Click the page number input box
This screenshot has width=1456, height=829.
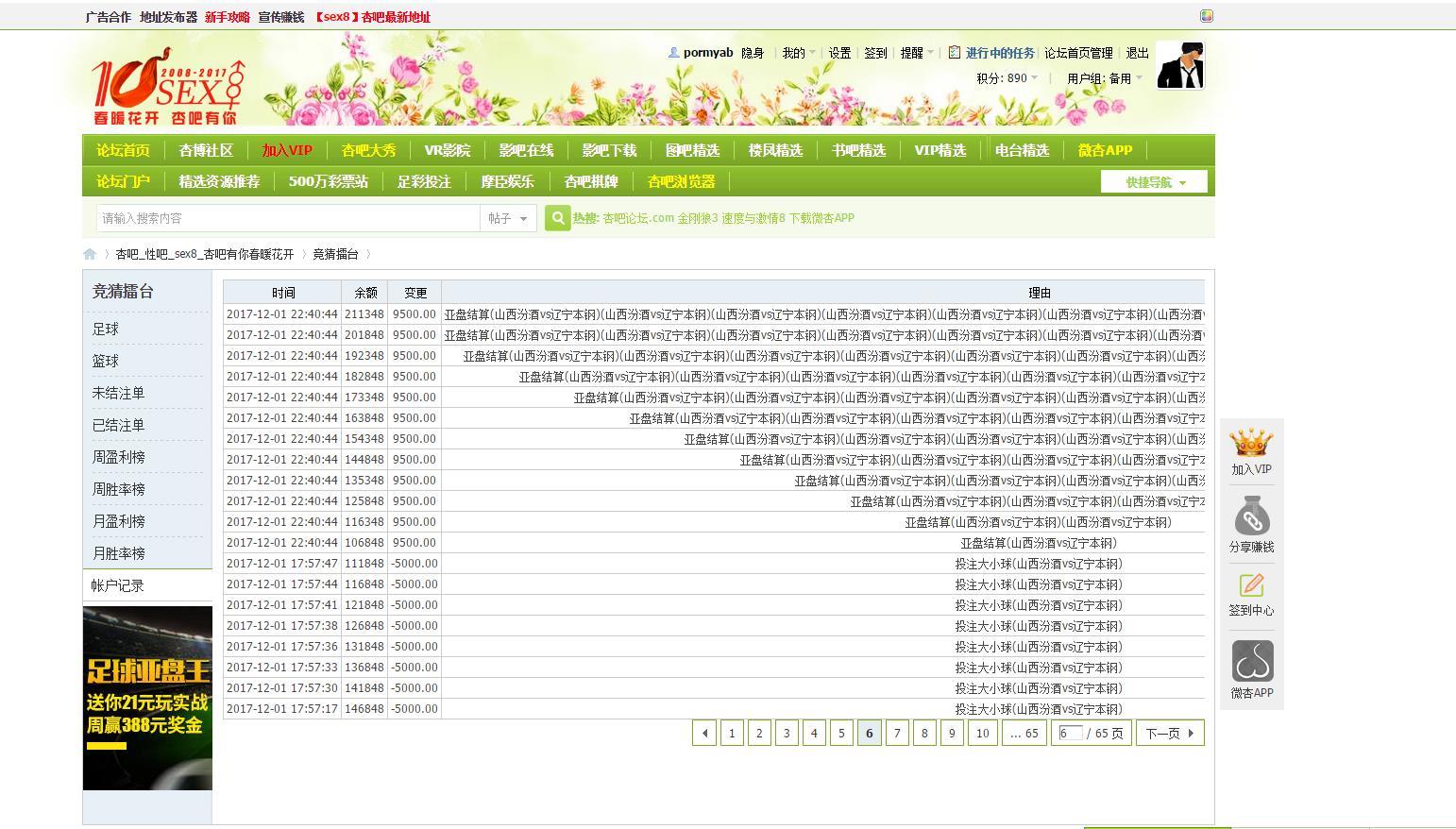[x=1071, y=733]
